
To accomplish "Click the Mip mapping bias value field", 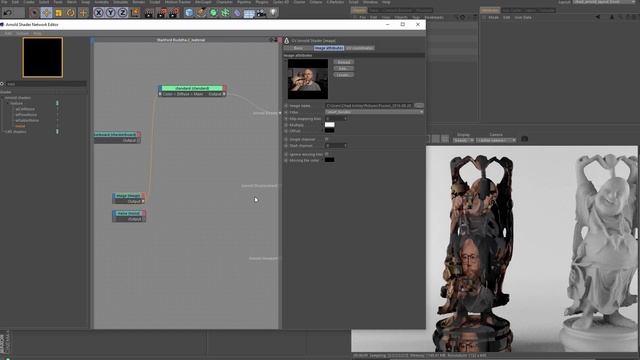I will coord(336,118).
